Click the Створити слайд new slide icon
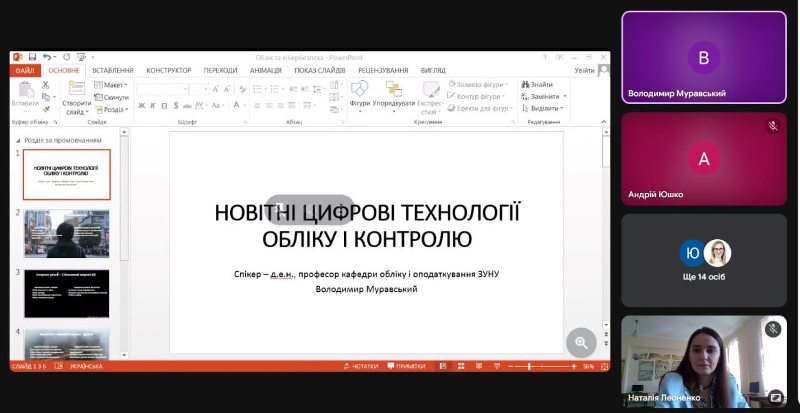Image resolution: width=800 pixels, height=413 pixels. point(76,93)
